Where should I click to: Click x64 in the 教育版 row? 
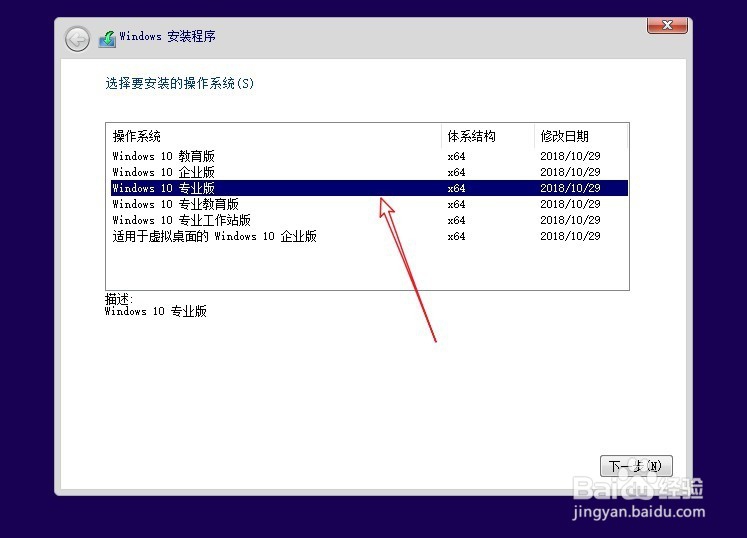pos(456,156)
